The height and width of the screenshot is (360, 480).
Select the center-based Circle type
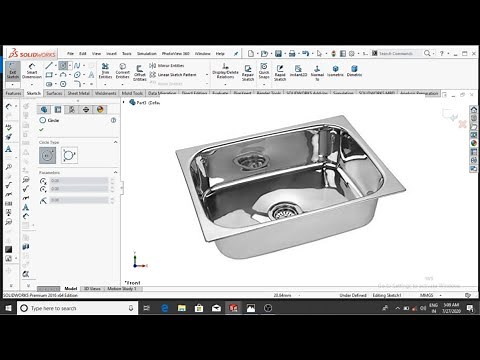pos(47,155)
